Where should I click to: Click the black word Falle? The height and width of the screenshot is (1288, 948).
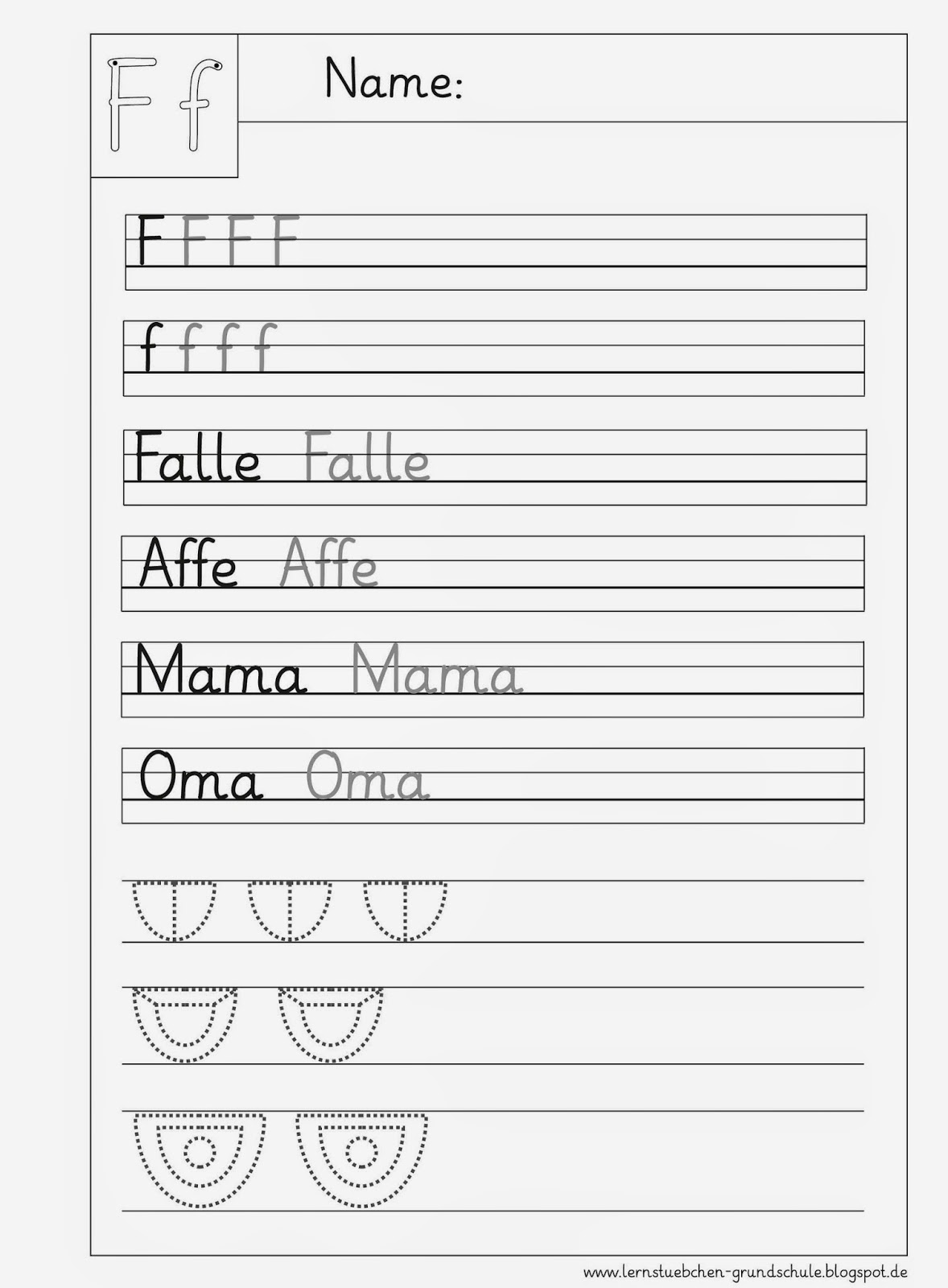(197, 457)
